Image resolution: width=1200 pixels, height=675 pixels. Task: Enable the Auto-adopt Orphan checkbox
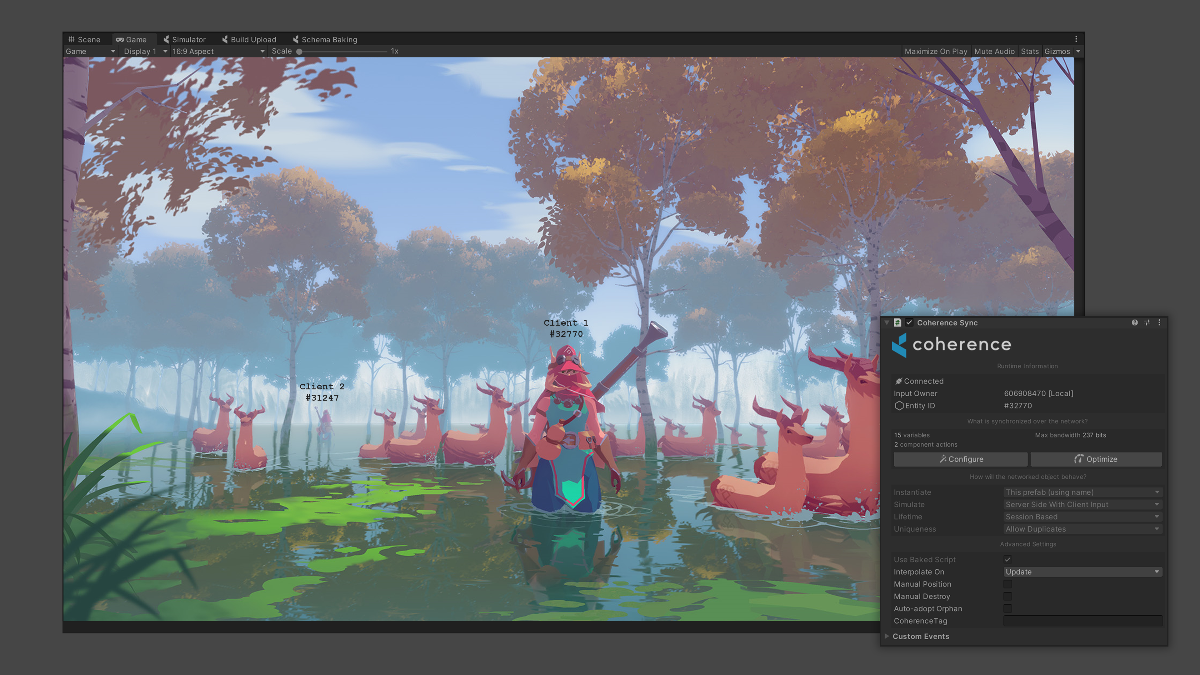click(1007, 608)
